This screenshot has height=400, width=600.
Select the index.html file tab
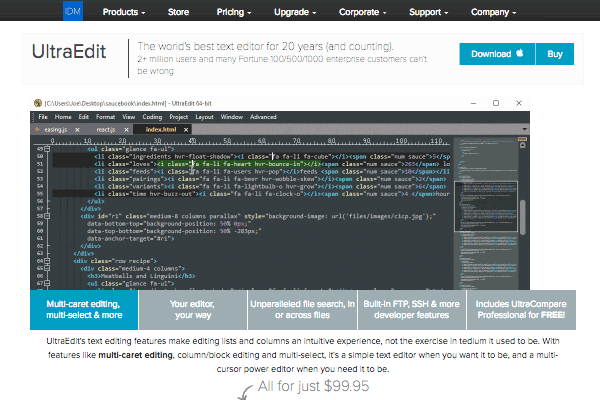click(161, 129)
